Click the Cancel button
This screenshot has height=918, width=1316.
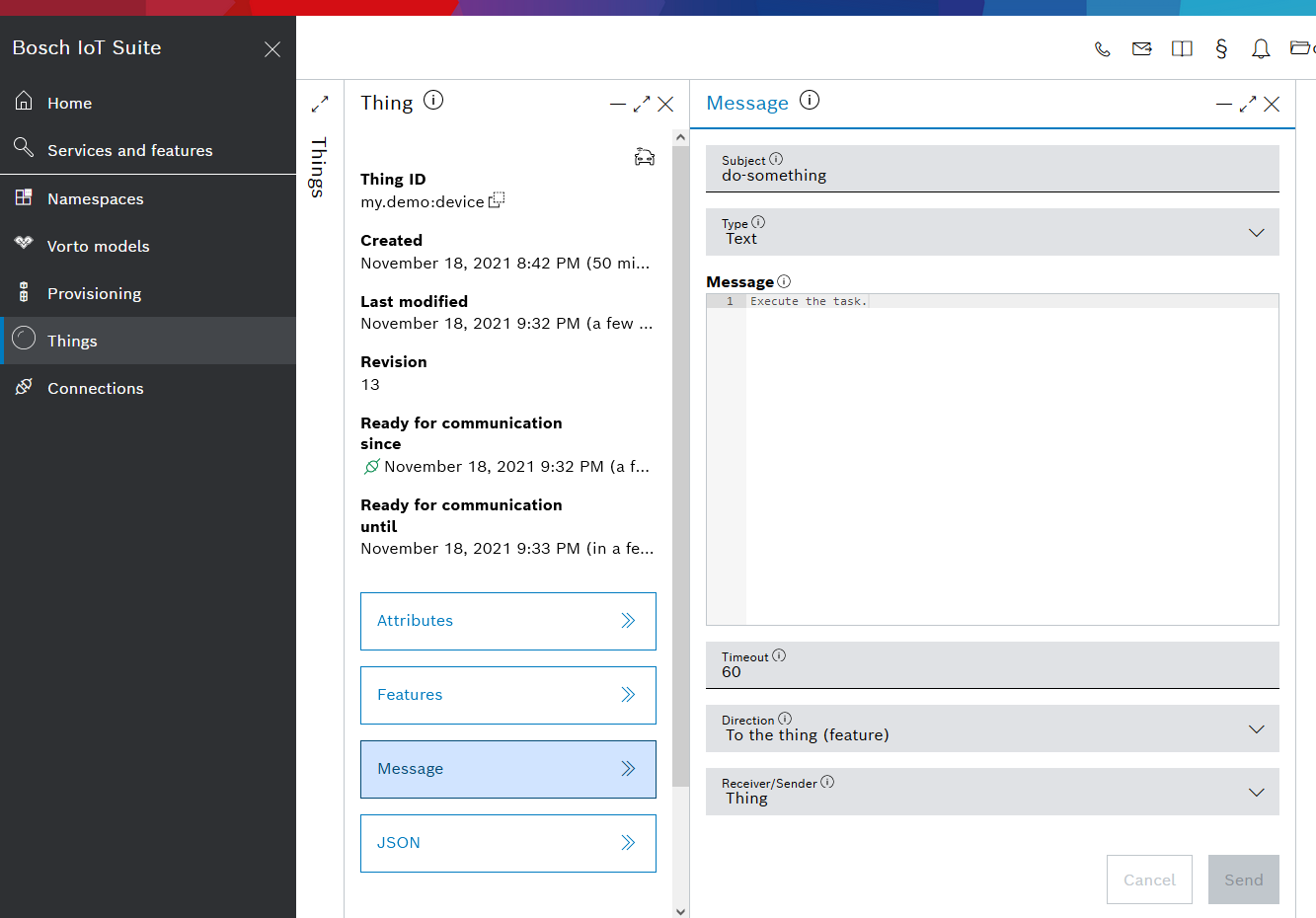coord(1149,880)
